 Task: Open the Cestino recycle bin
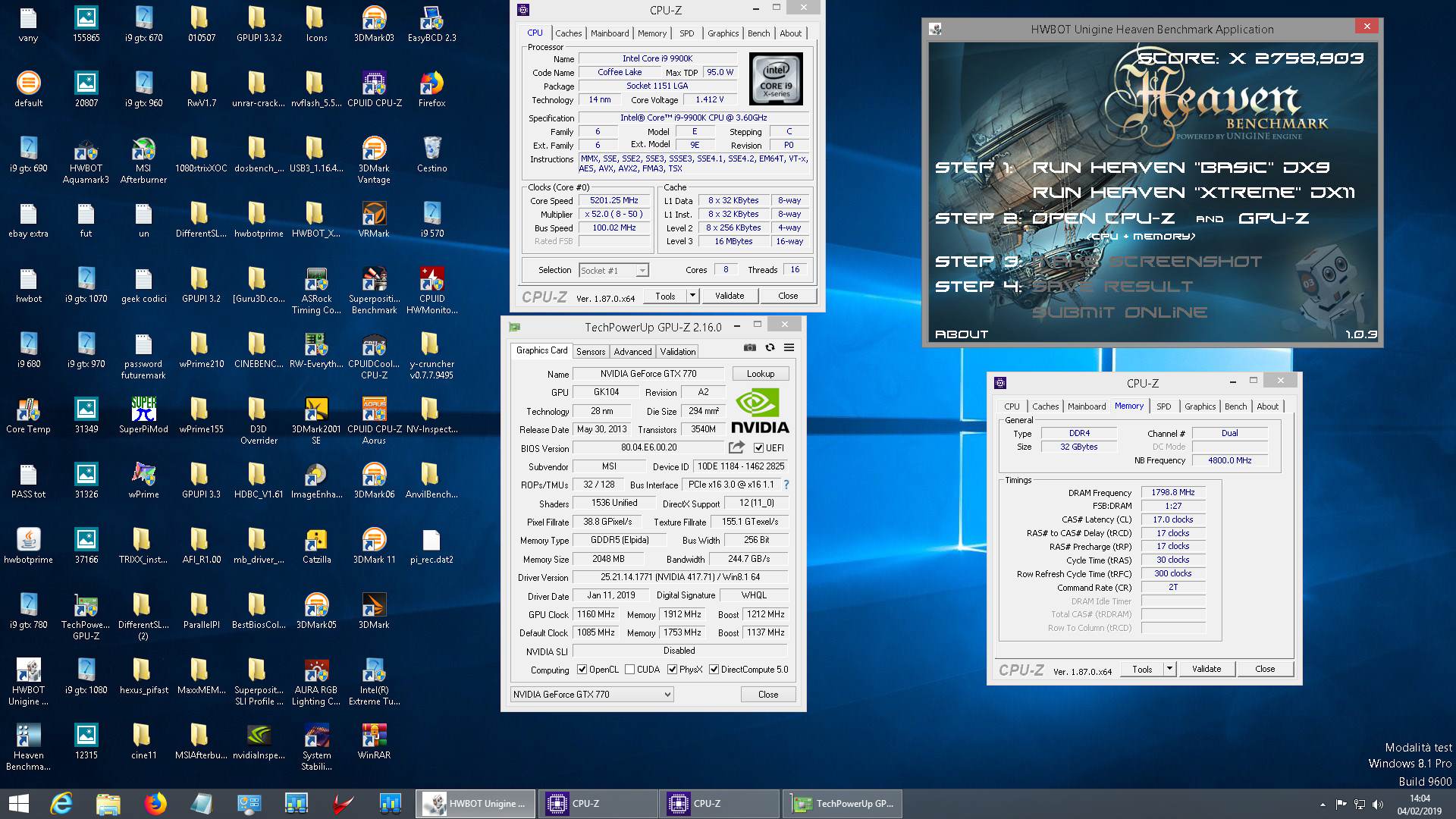pyautogui.click(x=431, y=154)
